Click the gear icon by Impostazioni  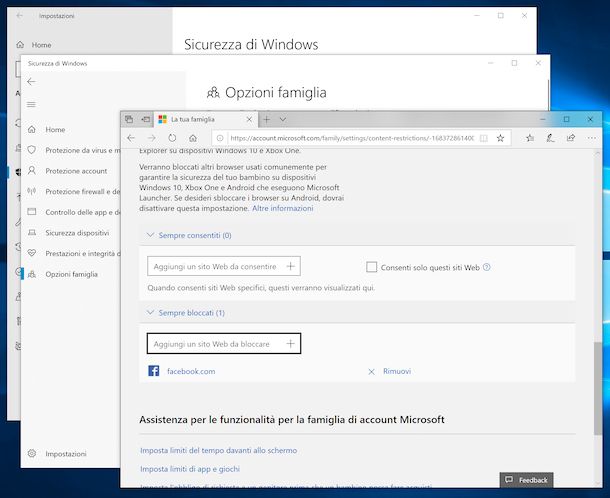(32, 453)
